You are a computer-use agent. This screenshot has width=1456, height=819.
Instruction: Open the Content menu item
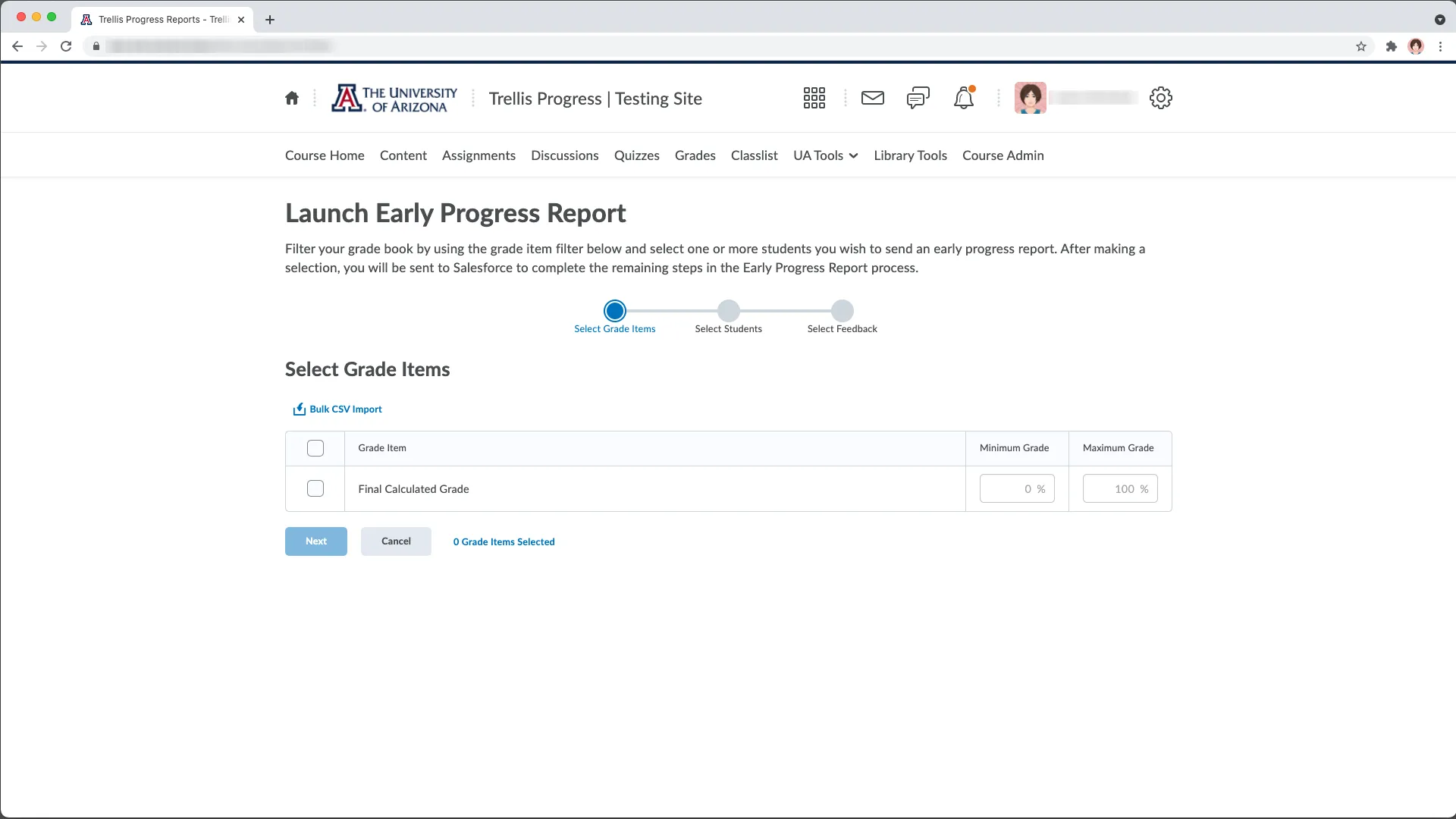[x=403, y=155]
